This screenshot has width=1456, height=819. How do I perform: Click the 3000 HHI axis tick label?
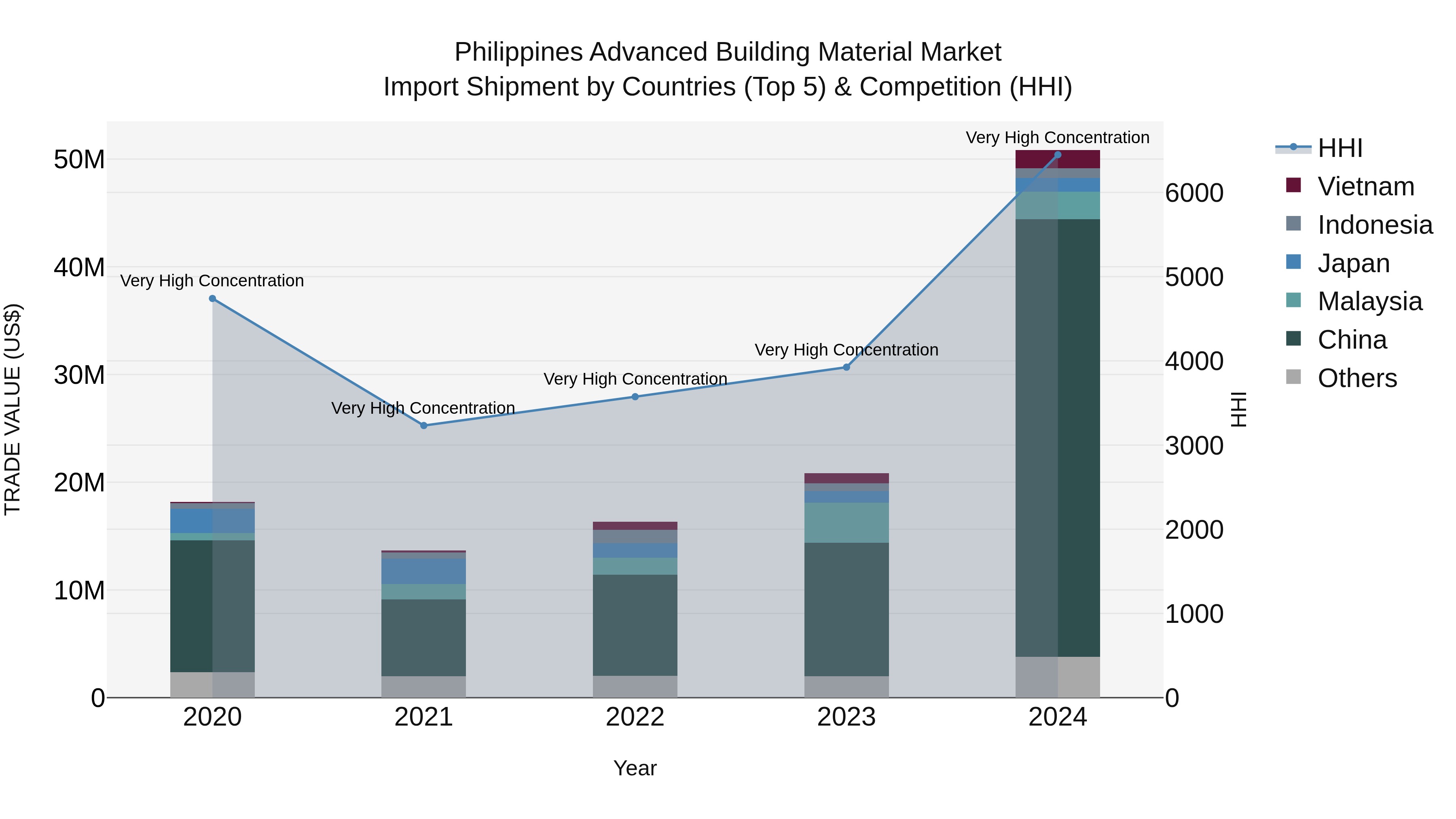[x=1194, y=445]
